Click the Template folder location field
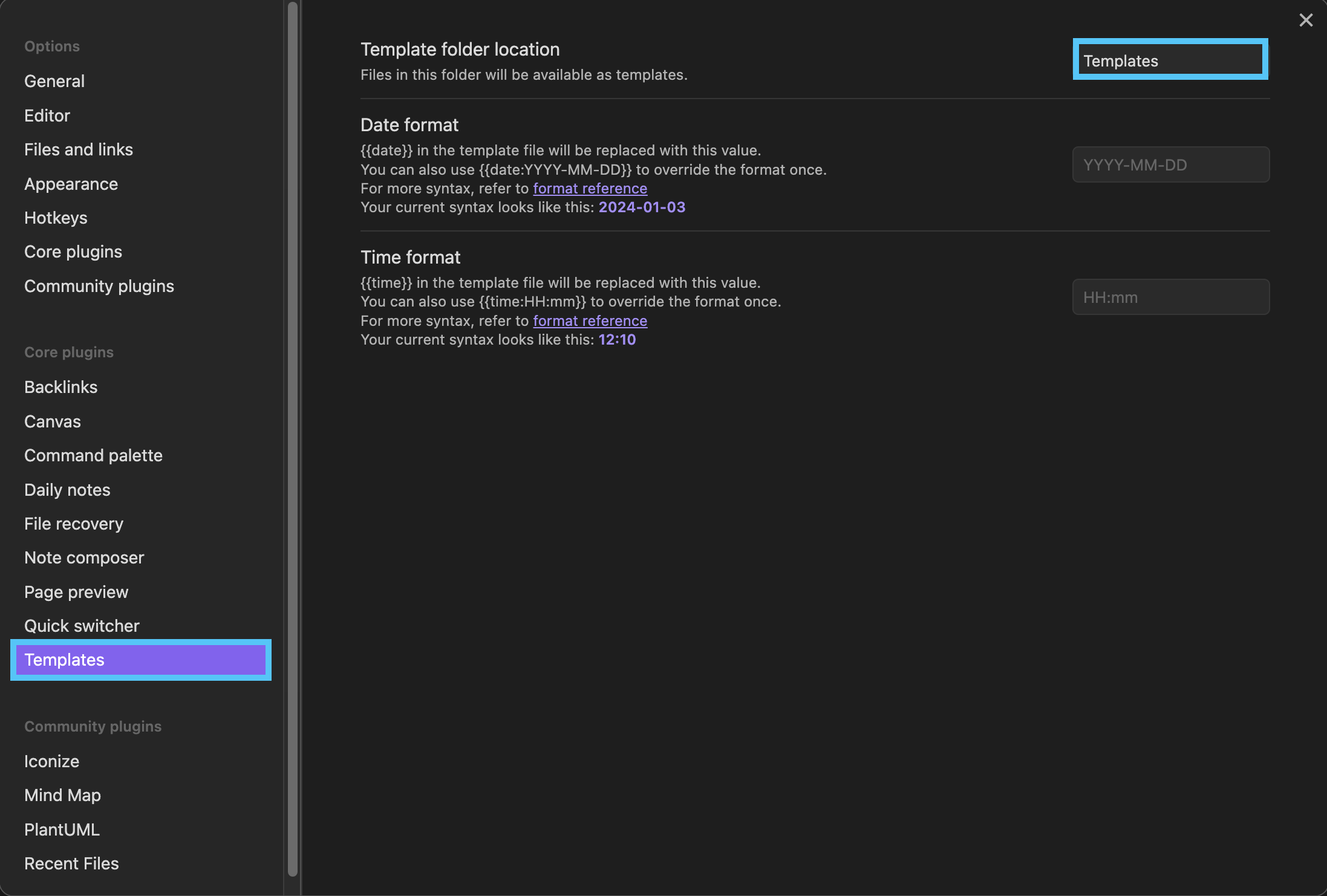Viewport: 1327px width, 896px height. tap(1170, 60)
